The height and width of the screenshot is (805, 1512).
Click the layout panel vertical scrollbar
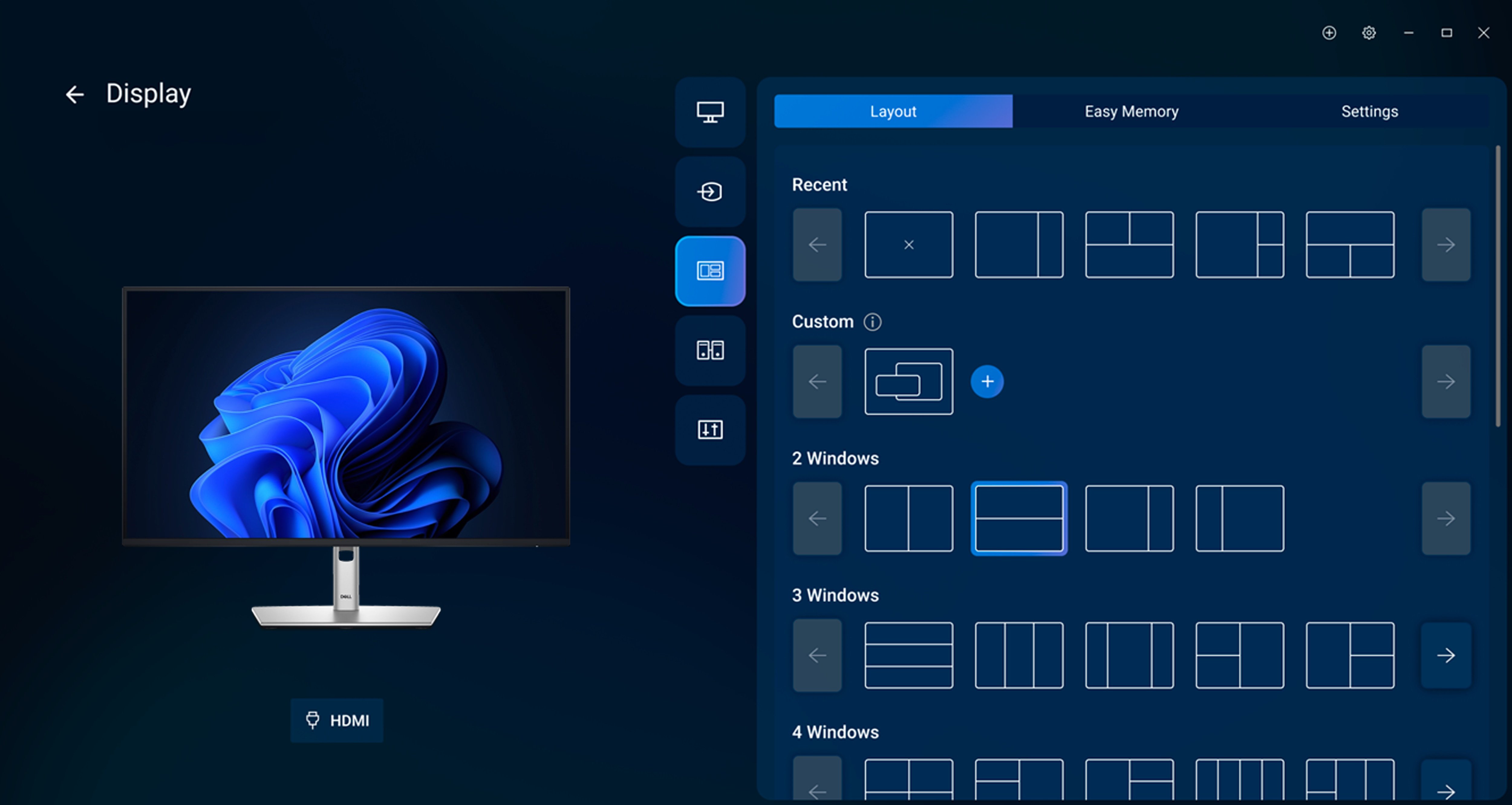coord(1497,287)
